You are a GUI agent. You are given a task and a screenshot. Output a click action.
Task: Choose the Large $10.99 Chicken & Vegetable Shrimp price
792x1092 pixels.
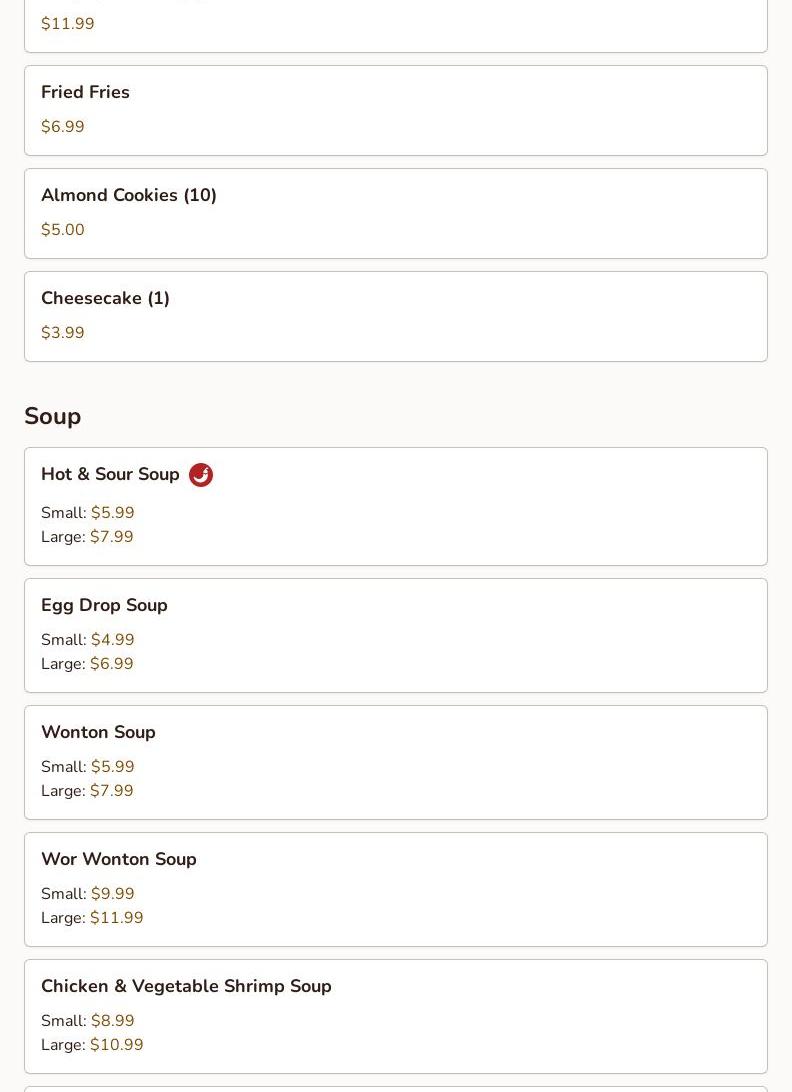(116, 1045)
